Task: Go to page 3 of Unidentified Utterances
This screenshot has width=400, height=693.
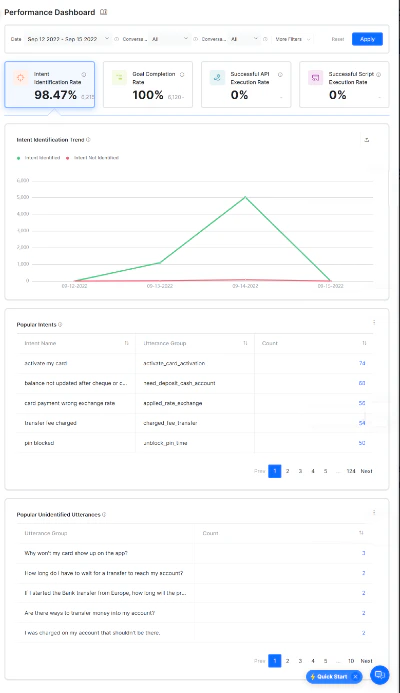Action: click(x=300, y=661)
